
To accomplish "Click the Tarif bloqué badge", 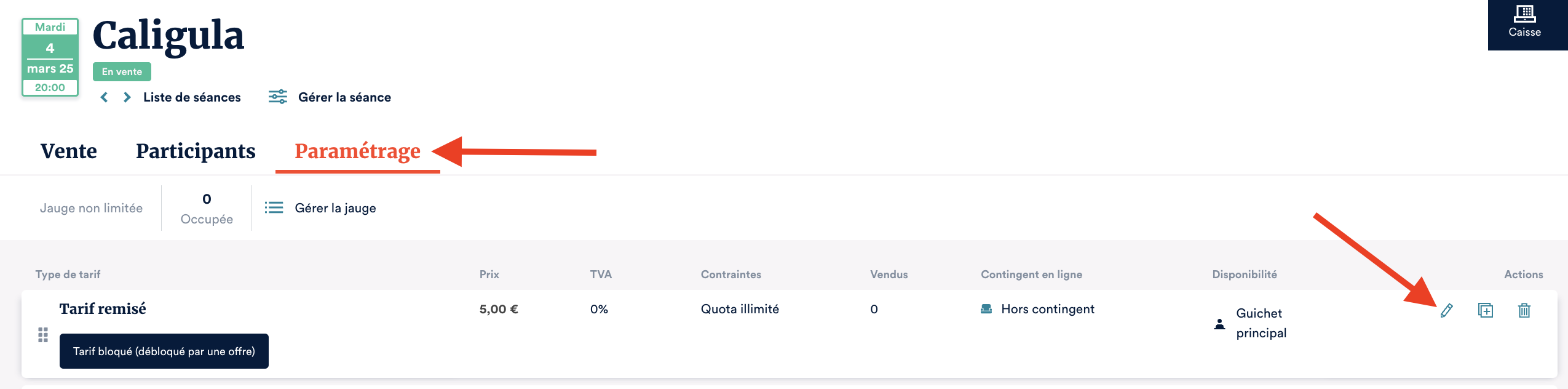I will (164, 351).
